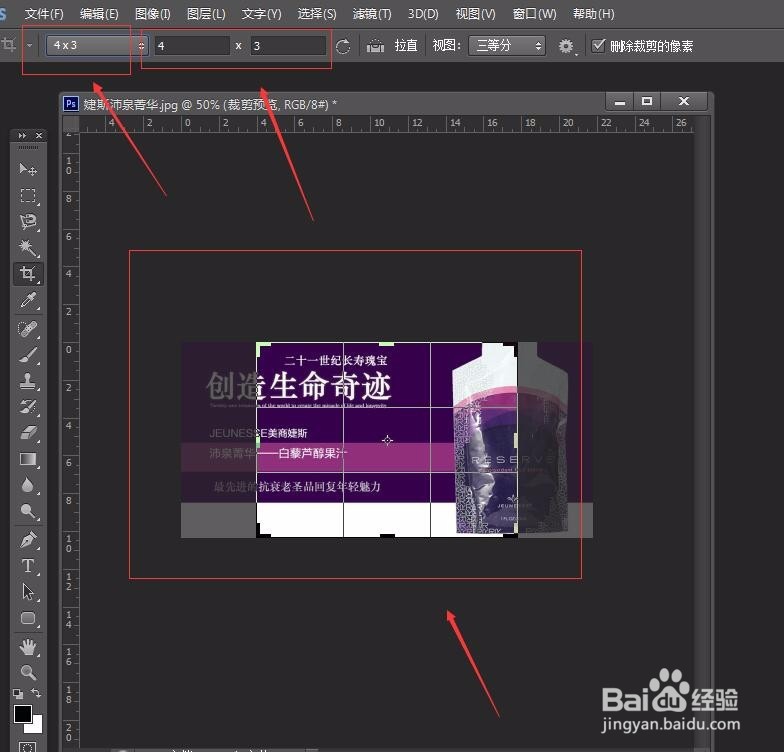Open the 视图(V) menu

point(476,14)
